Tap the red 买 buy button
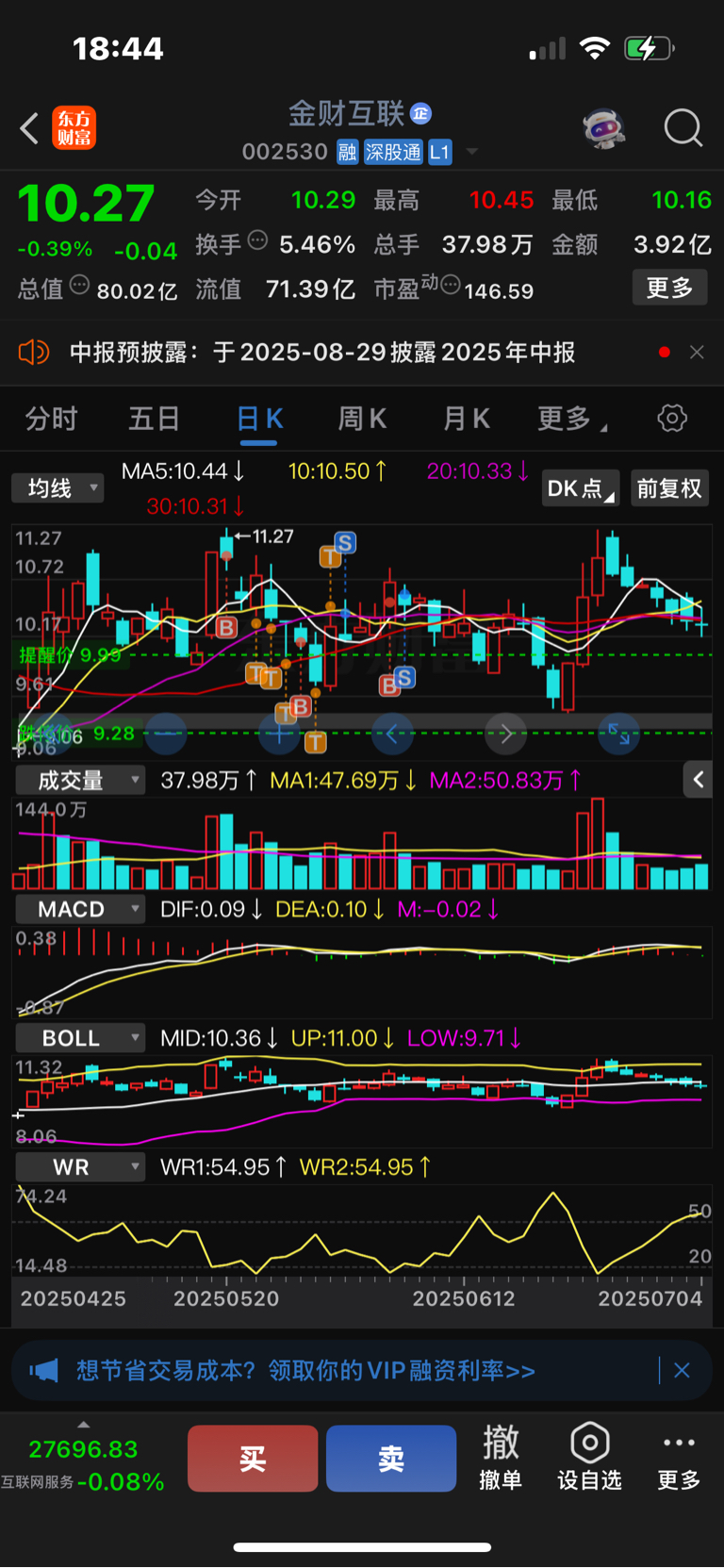724x1568 pixels. pos(253,1459)
